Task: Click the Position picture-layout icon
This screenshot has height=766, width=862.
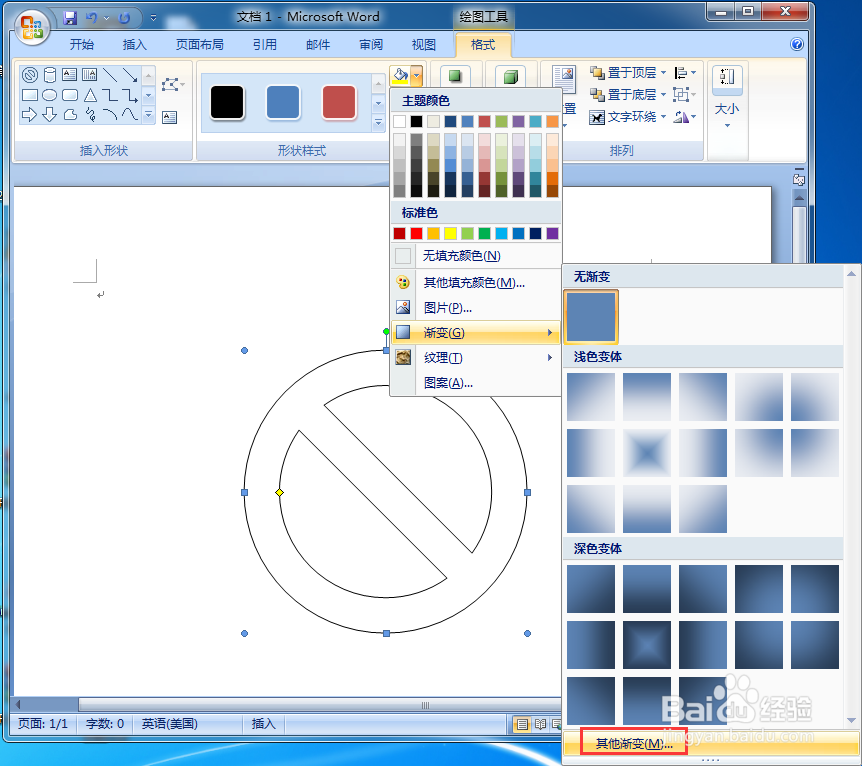Action: pyautogui.click(x=564, y=79)
